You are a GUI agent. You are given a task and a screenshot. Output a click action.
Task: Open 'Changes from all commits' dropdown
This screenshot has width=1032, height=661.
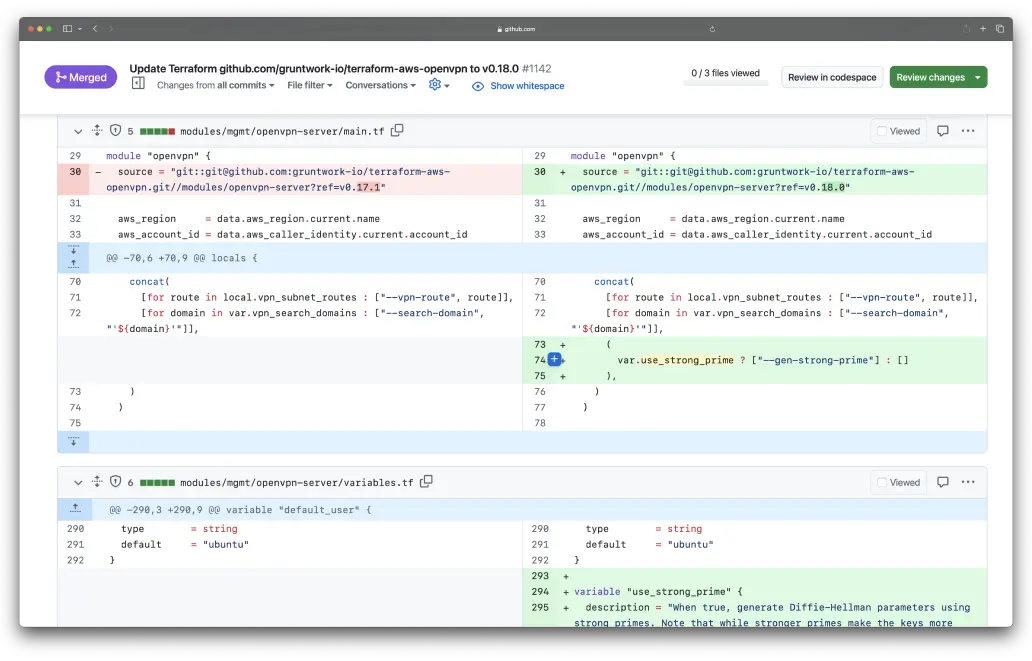215,85
